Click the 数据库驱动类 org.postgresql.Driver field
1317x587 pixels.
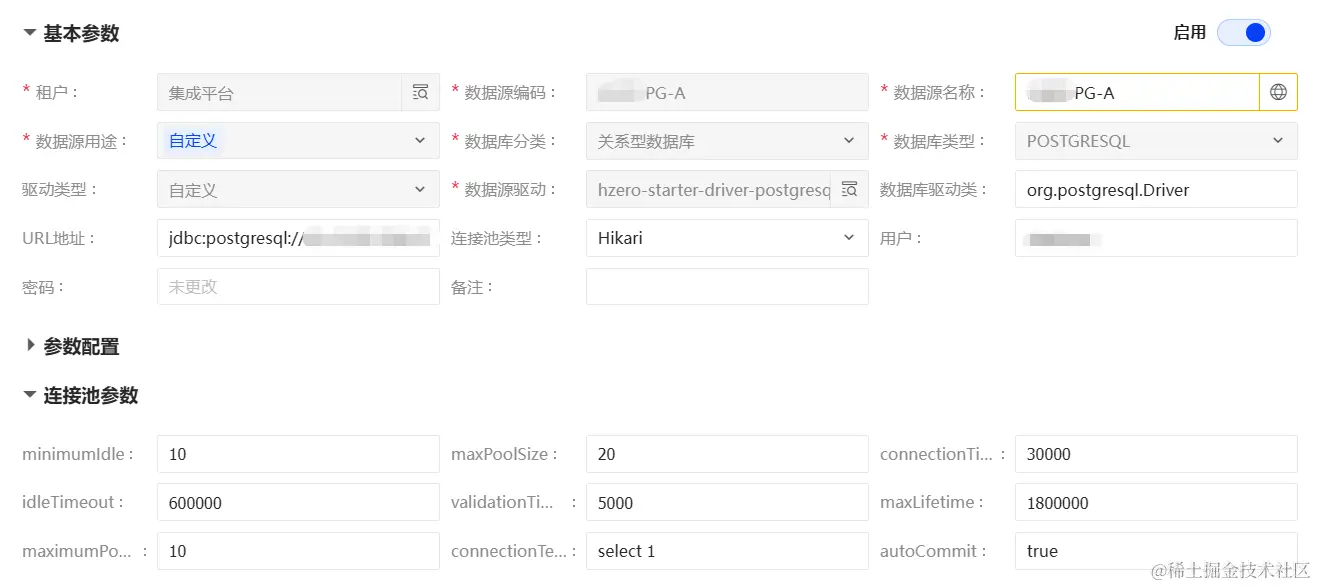(1156, 189)
